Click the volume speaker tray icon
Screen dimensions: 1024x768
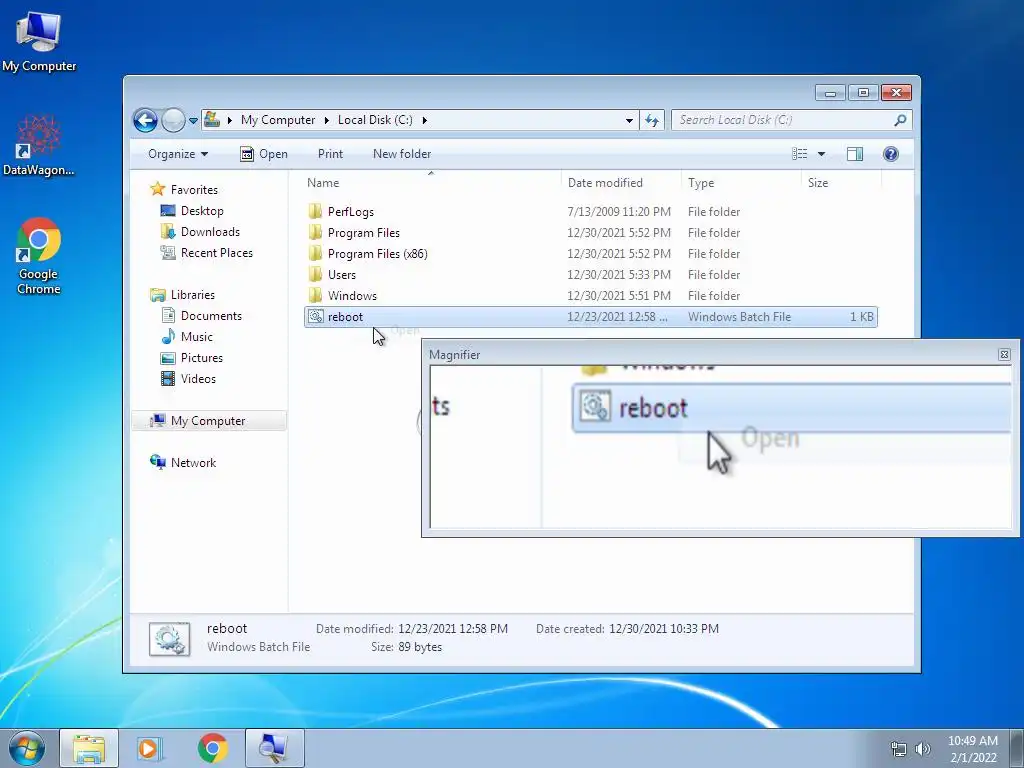[x=923, y=749]
